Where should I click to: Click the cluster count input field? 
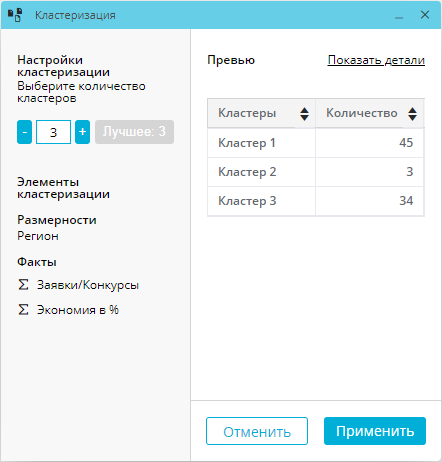tap(53, 132)
